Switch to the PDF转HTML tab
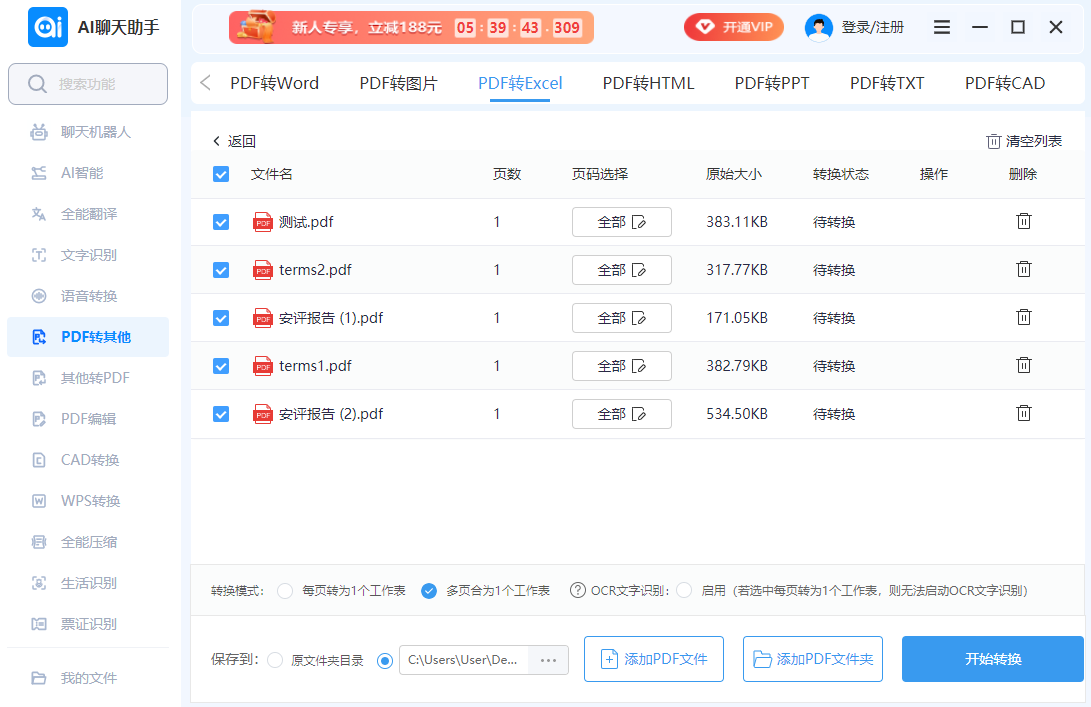 click(648, 84)
